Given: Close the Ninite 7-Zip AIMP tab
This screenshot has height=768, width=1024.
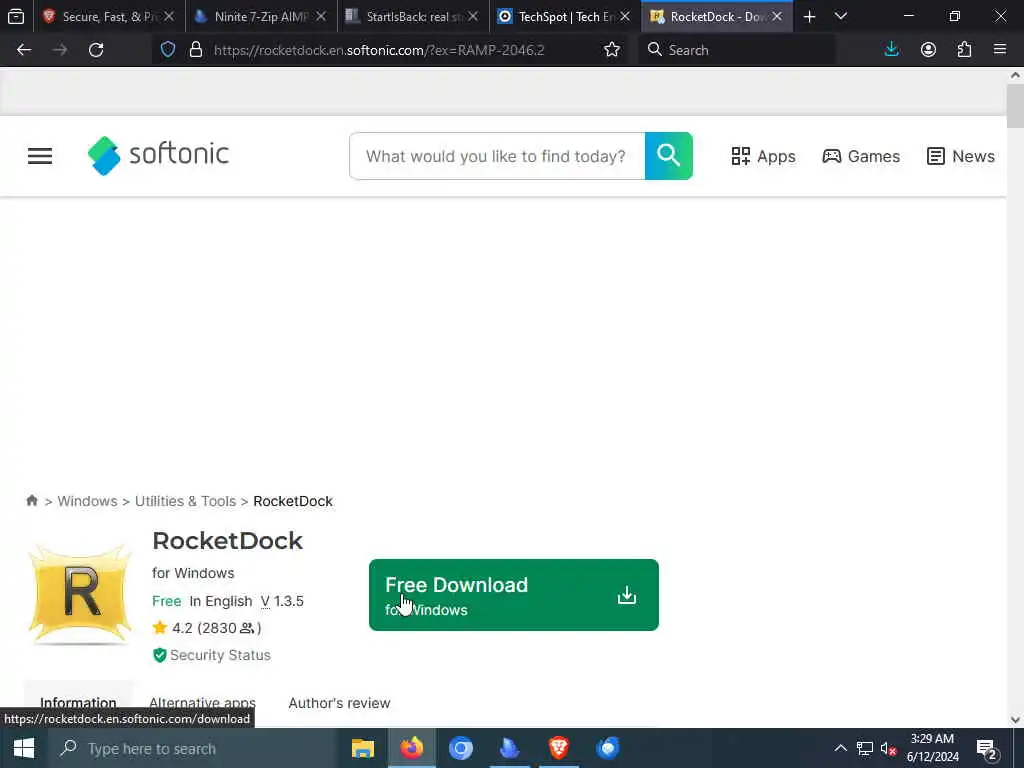Looking at the screenshot, I should click(321, 16).
